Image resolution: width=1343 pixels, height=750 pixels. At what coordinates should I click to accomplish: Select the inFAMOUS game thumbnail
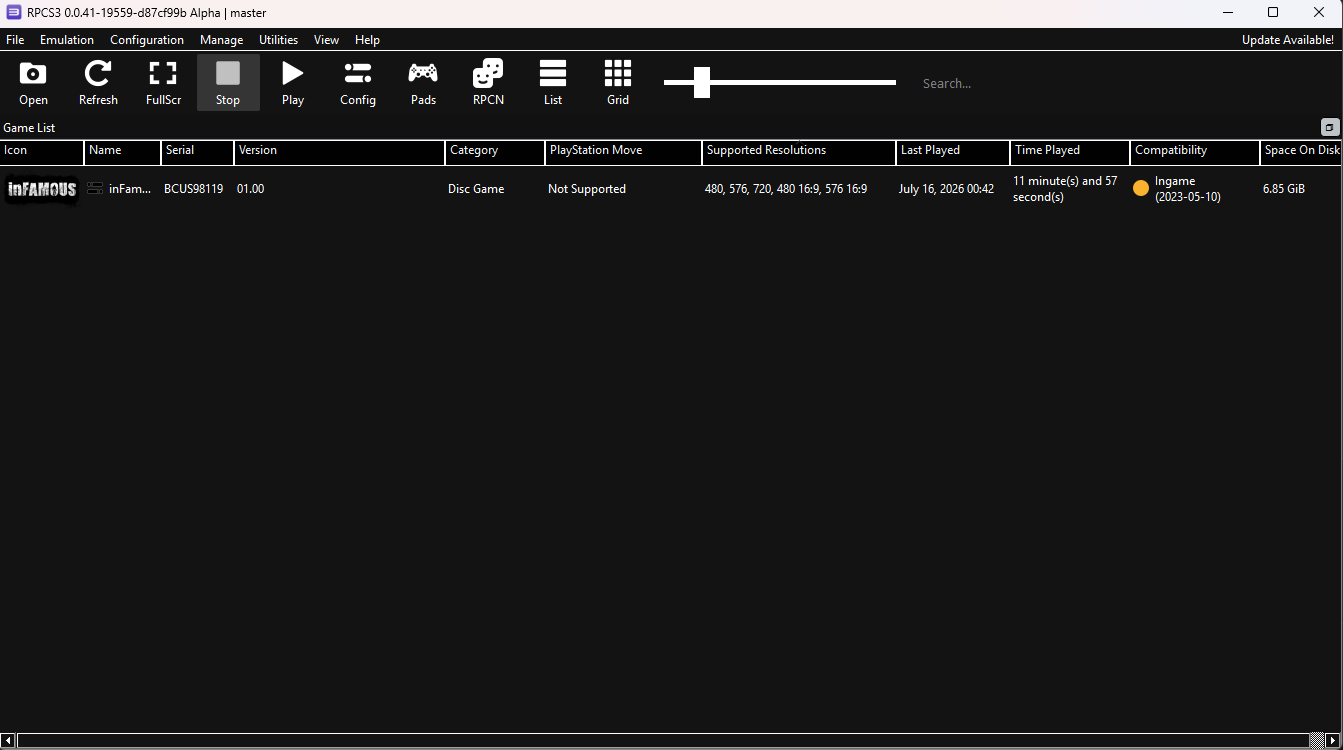pyautogui.click(x=42, y=189)
